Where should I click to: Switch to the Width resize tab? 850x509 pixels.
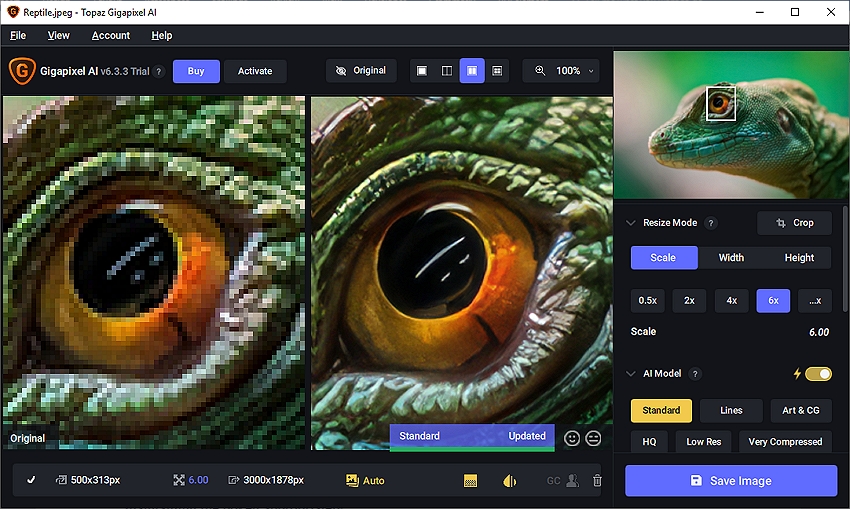tap(731, 257)
